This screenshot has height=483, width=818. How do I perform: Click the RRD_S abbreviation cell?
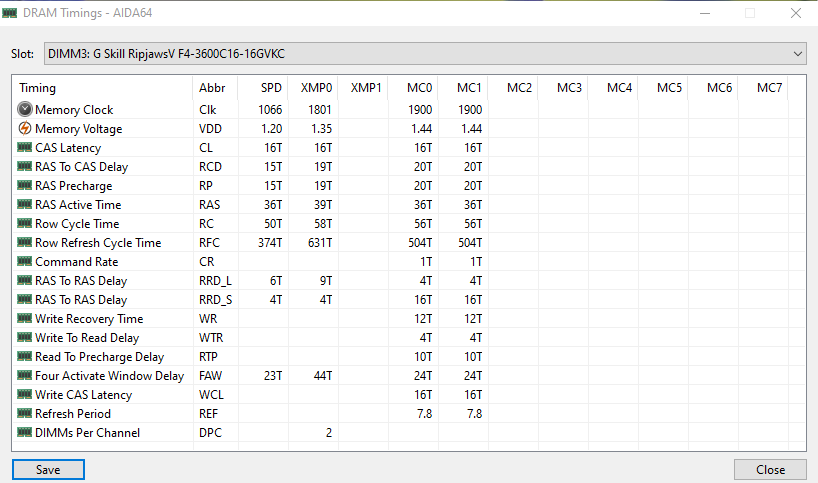coord(215,300)
